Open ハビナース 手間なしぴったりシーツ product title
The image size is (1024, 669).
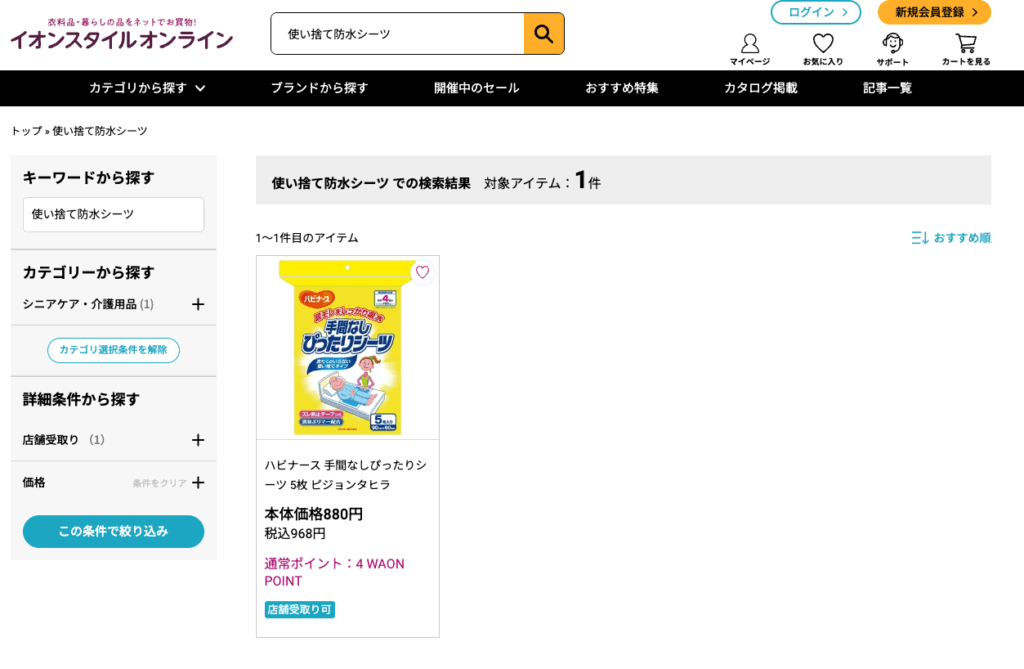(x=346, y=475)
